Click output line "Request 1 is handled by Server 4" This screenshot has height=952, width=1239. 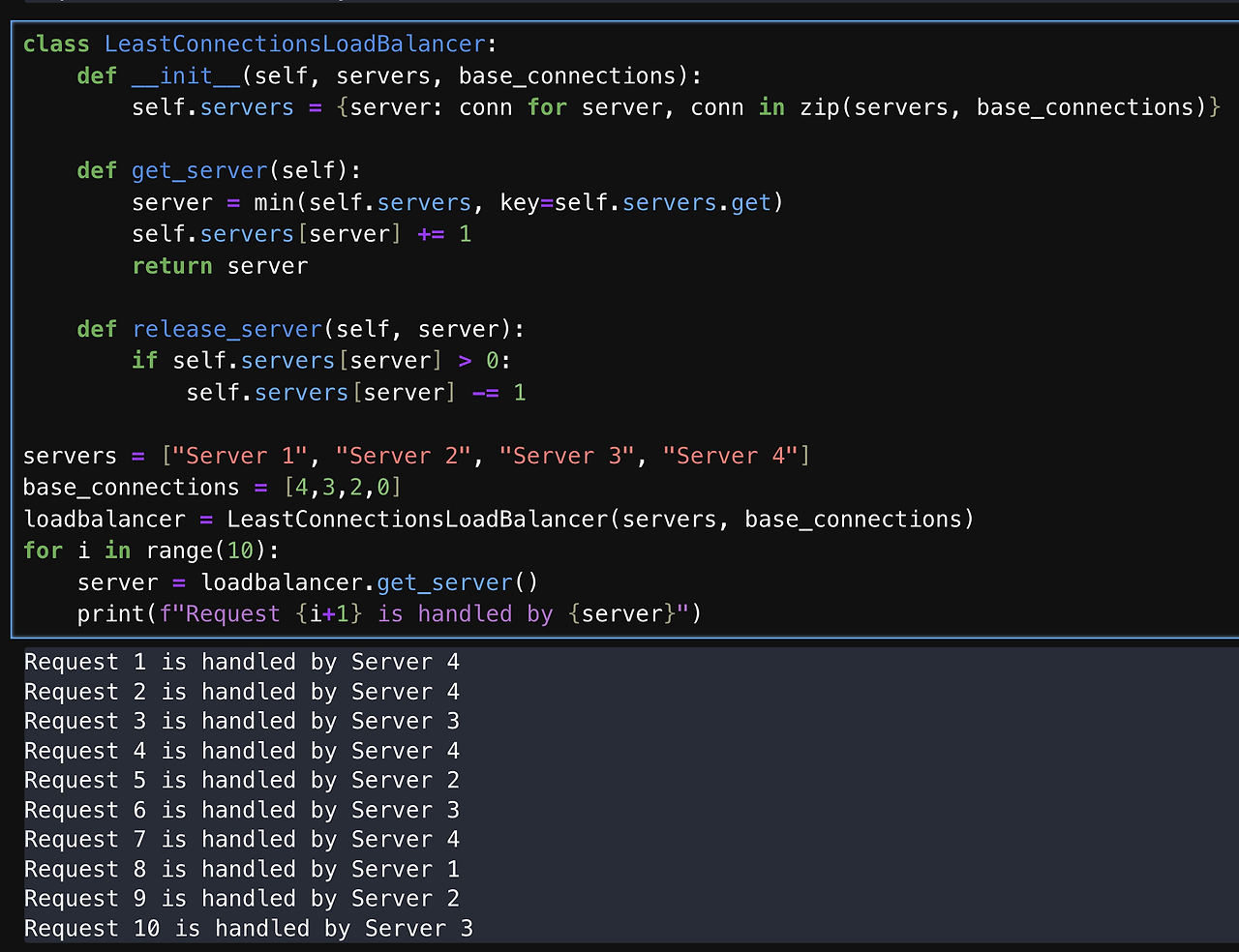tap(242, 663)
